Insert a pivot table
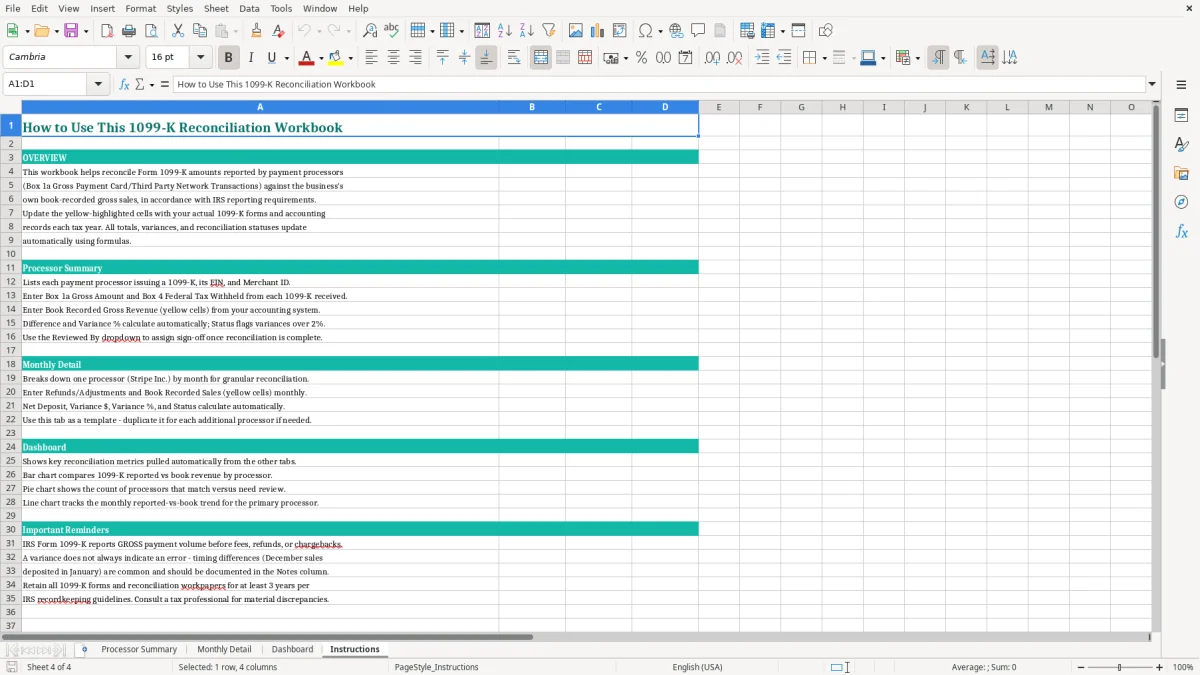The width and height of the screenshot is (1200, 675). (x=620, y=31)
